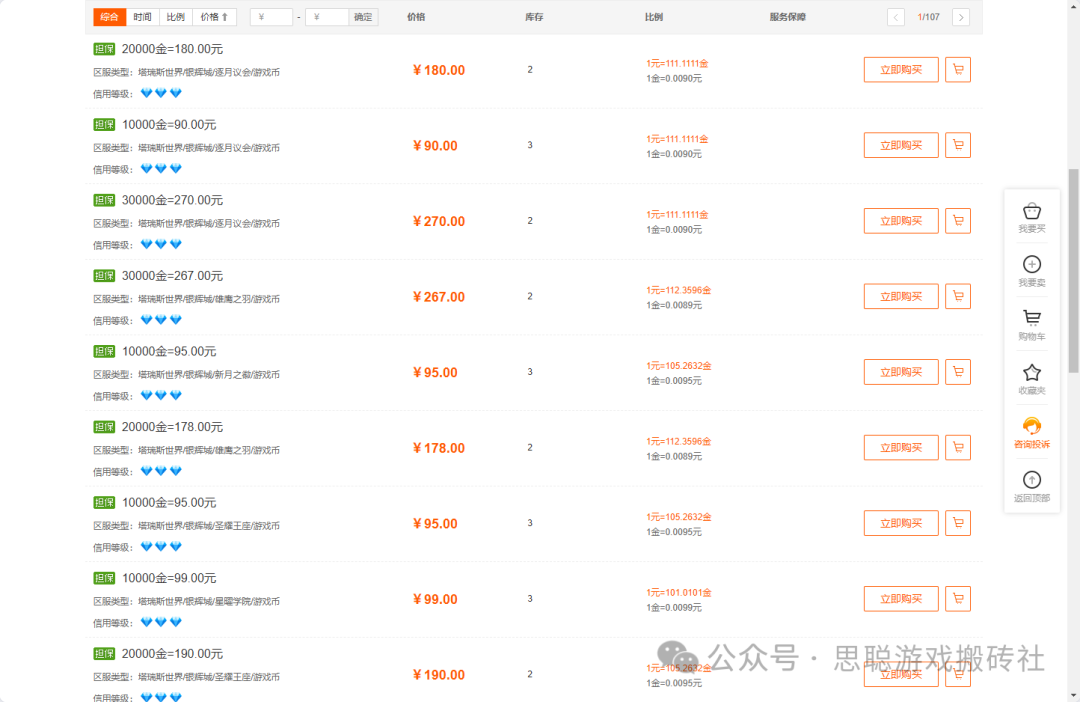Open the 10000金=90.00元 listing title
This screenshot has height=702, width=1080.
(169, 125)
